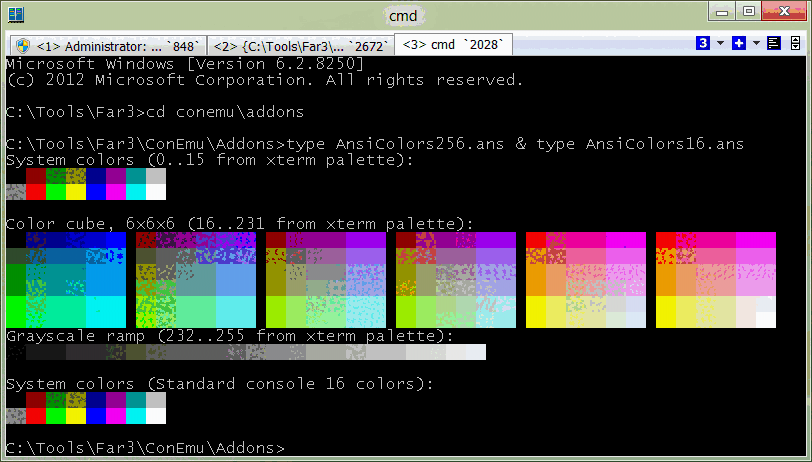
Task: Pick bright cyan swatch under xterm system colors
Action: [x=136, y=192]
